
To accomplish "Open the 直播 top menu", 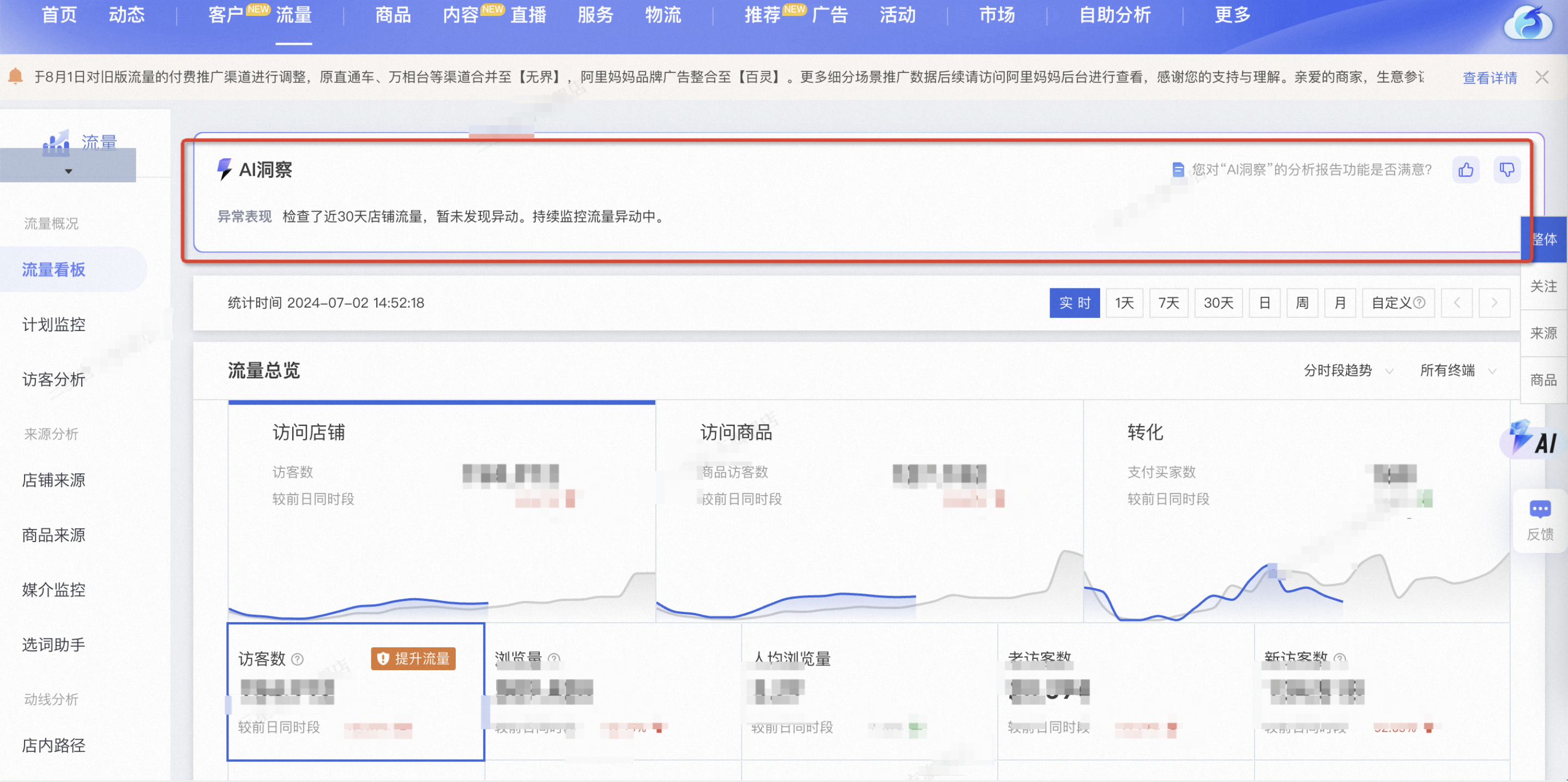I will click(528, 15).
